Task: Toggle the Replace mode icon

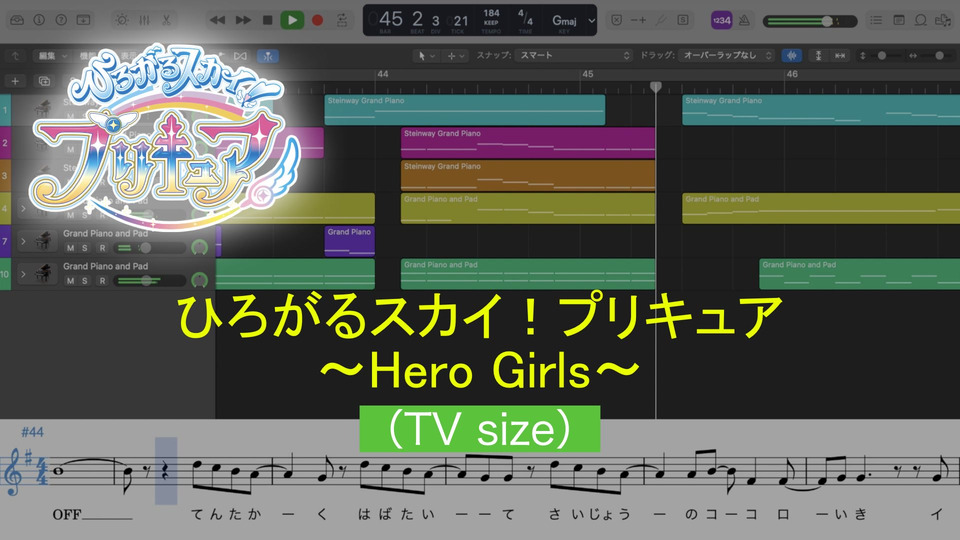Action: tap(617, 20)
